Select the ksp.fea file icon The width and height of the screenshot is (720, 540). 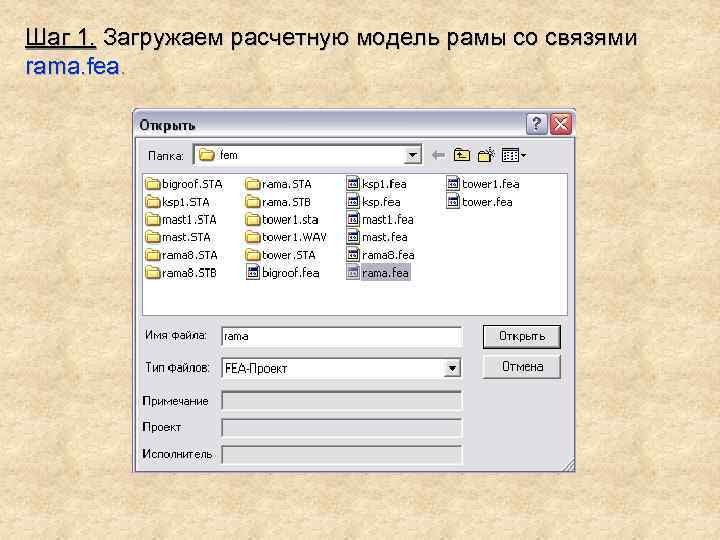pyautogui.click(x=353, y=202)
